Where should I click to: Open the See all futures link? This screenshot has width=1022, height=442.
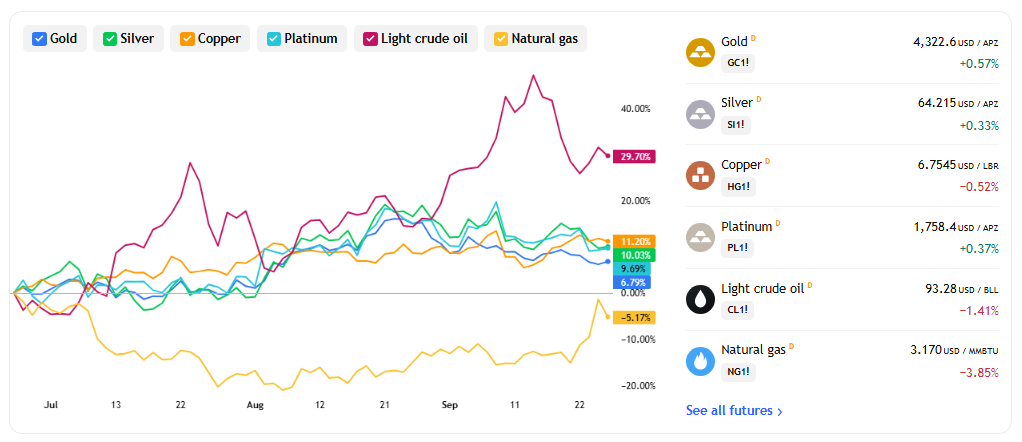tap(735, 411)
